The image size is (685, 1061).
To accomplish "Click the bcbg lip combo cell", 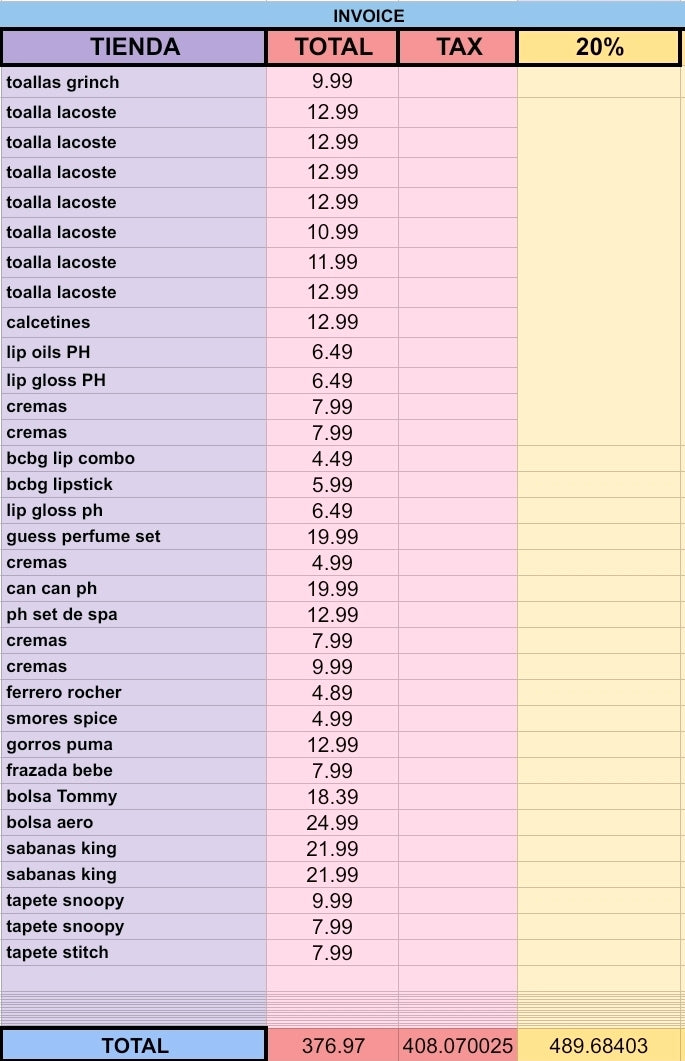I will [x=134, y=458].
